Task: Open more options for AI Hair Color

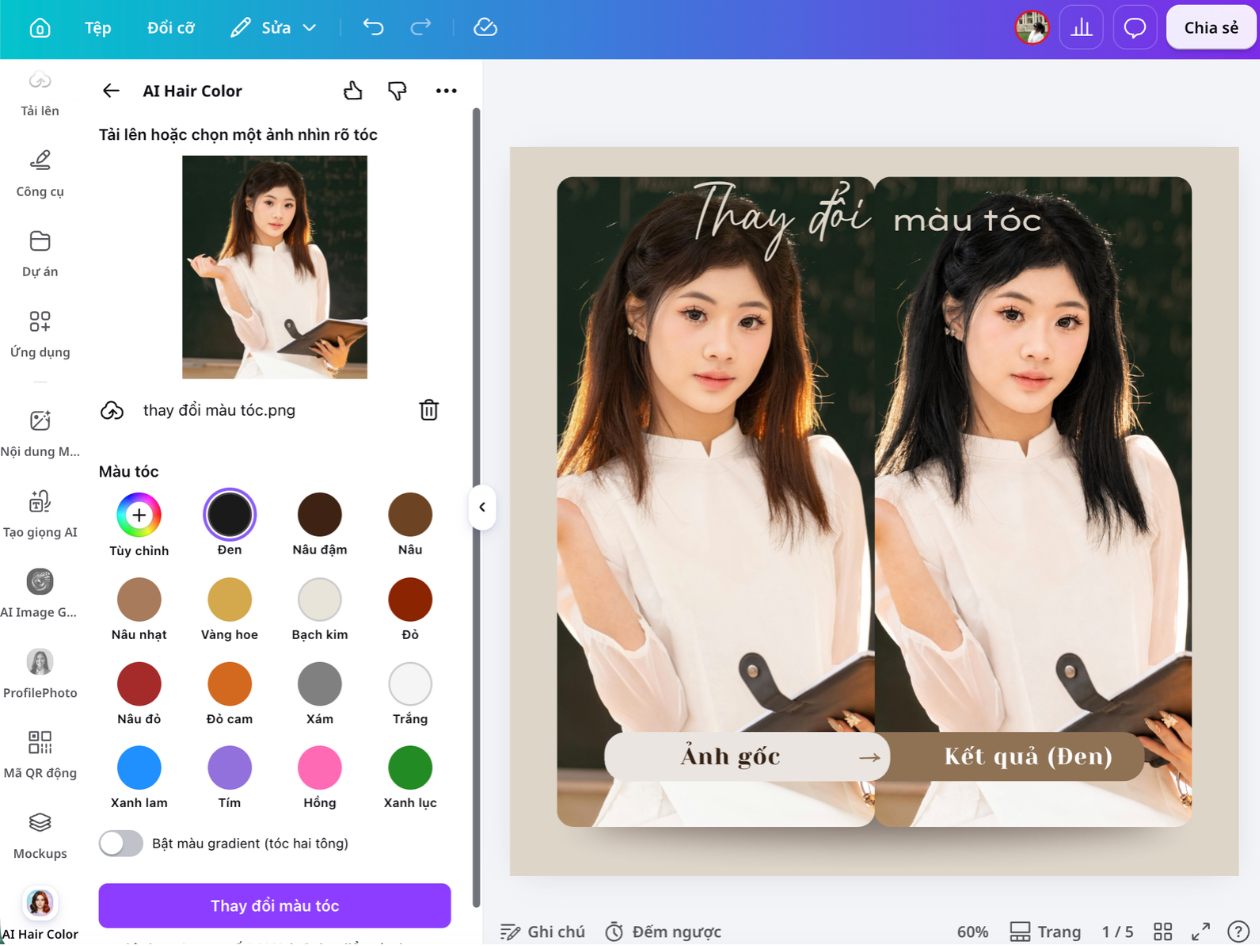Action: 446,91
